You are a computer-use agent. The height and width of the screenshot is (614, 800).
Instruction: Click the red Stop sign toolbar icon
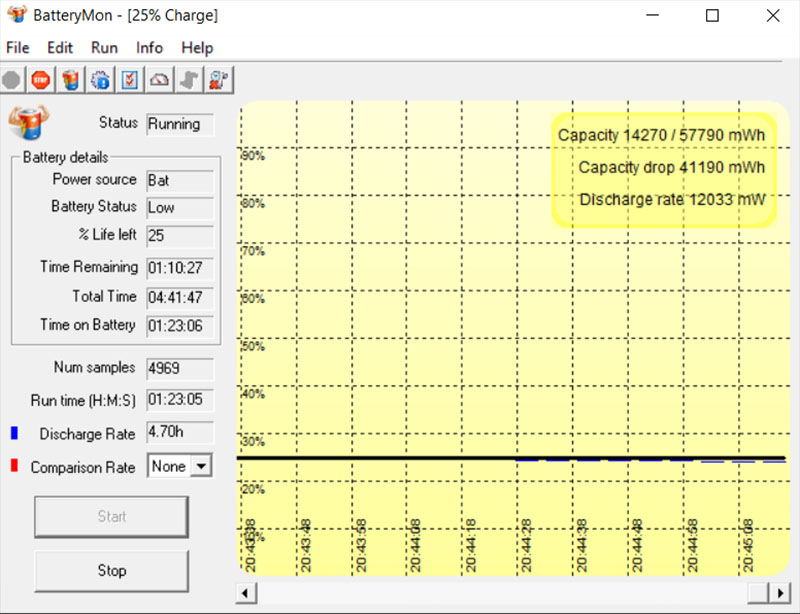[40, 79]
